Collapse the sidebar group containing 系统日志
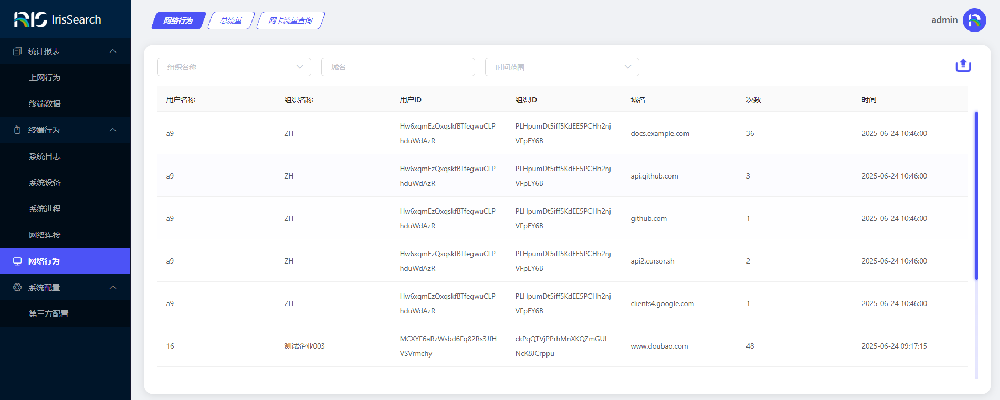Screen dimensions: 1000x400 (x=113, y=130)
